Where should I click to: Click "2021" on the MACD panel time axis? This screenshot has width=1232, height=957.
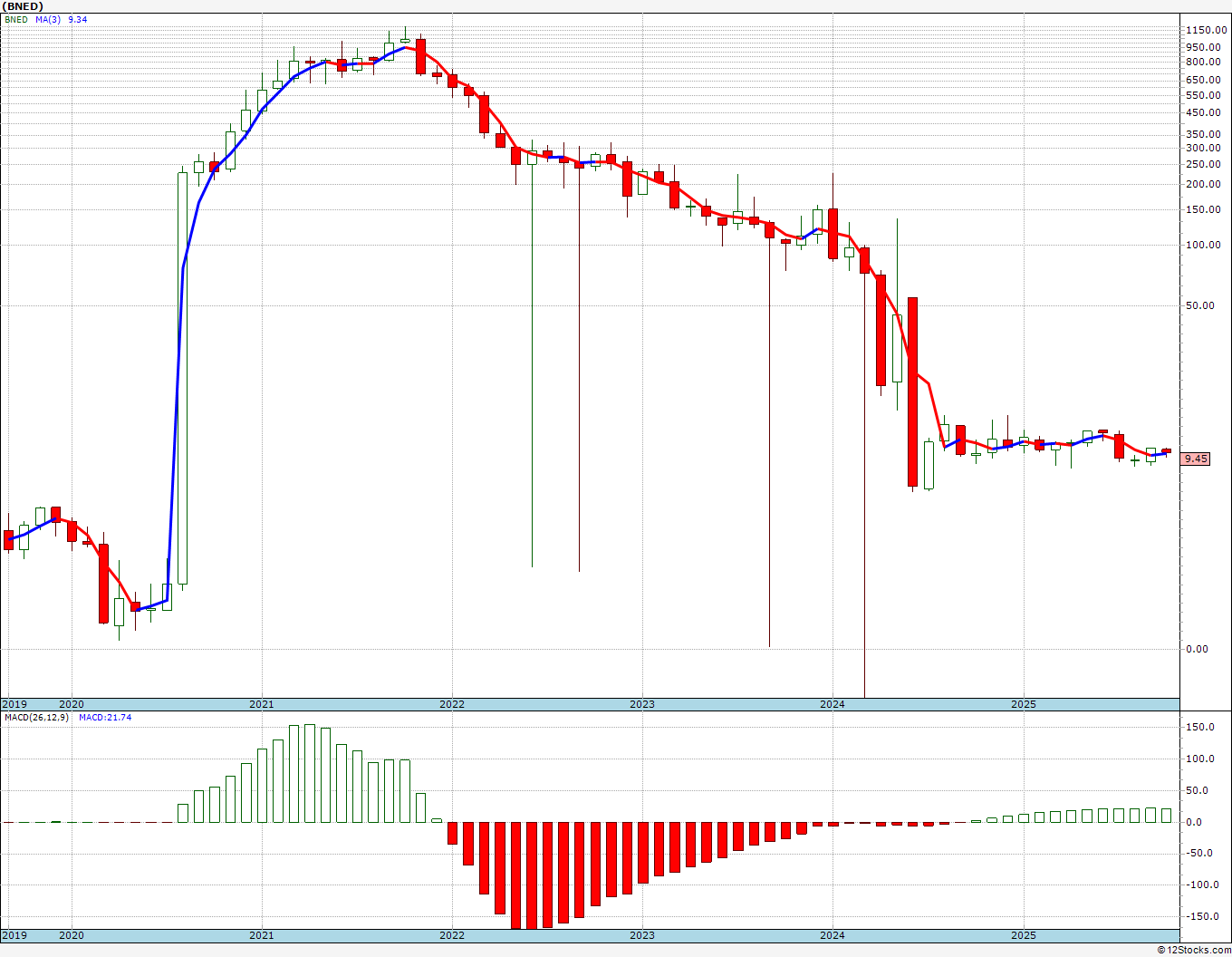[261, 935]
